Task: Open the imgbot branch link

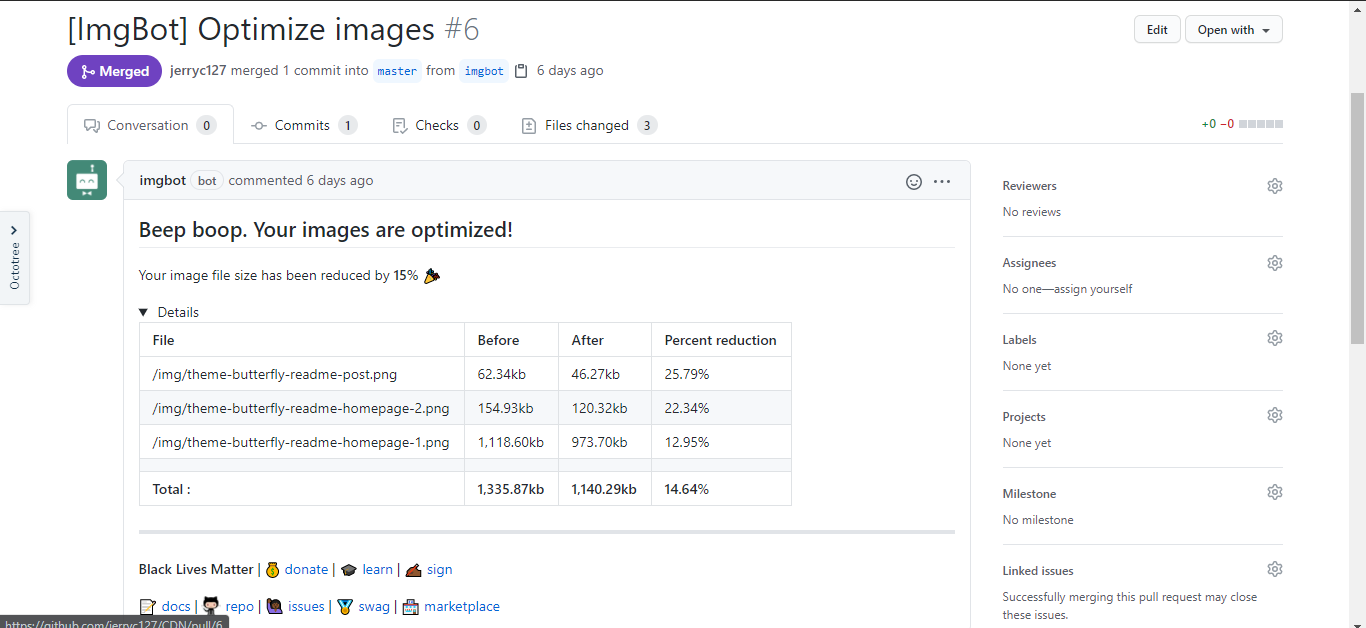Action: (x=484, y=71)
